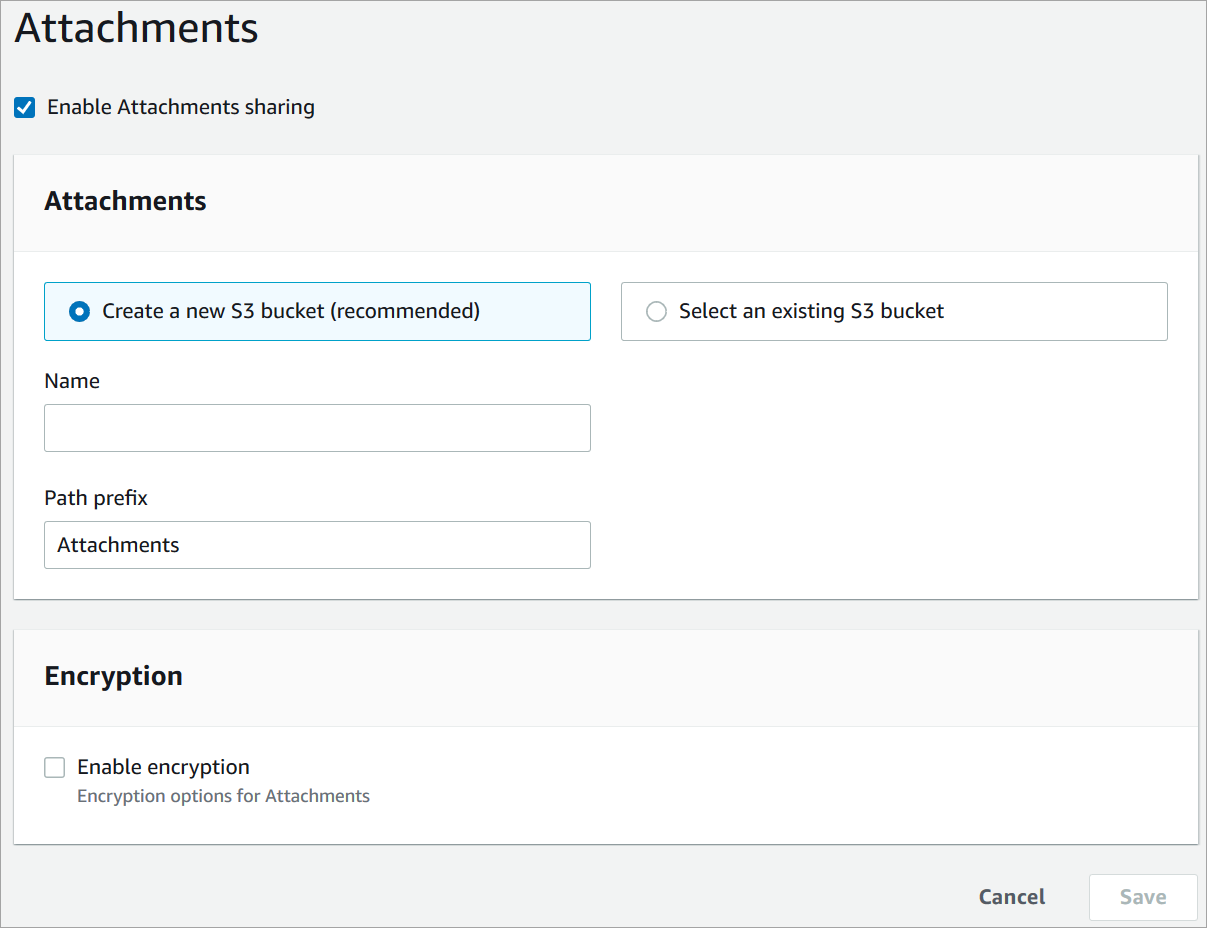Click the 'Path prefix' field label
1207x928 pixels.
[96, 498]
